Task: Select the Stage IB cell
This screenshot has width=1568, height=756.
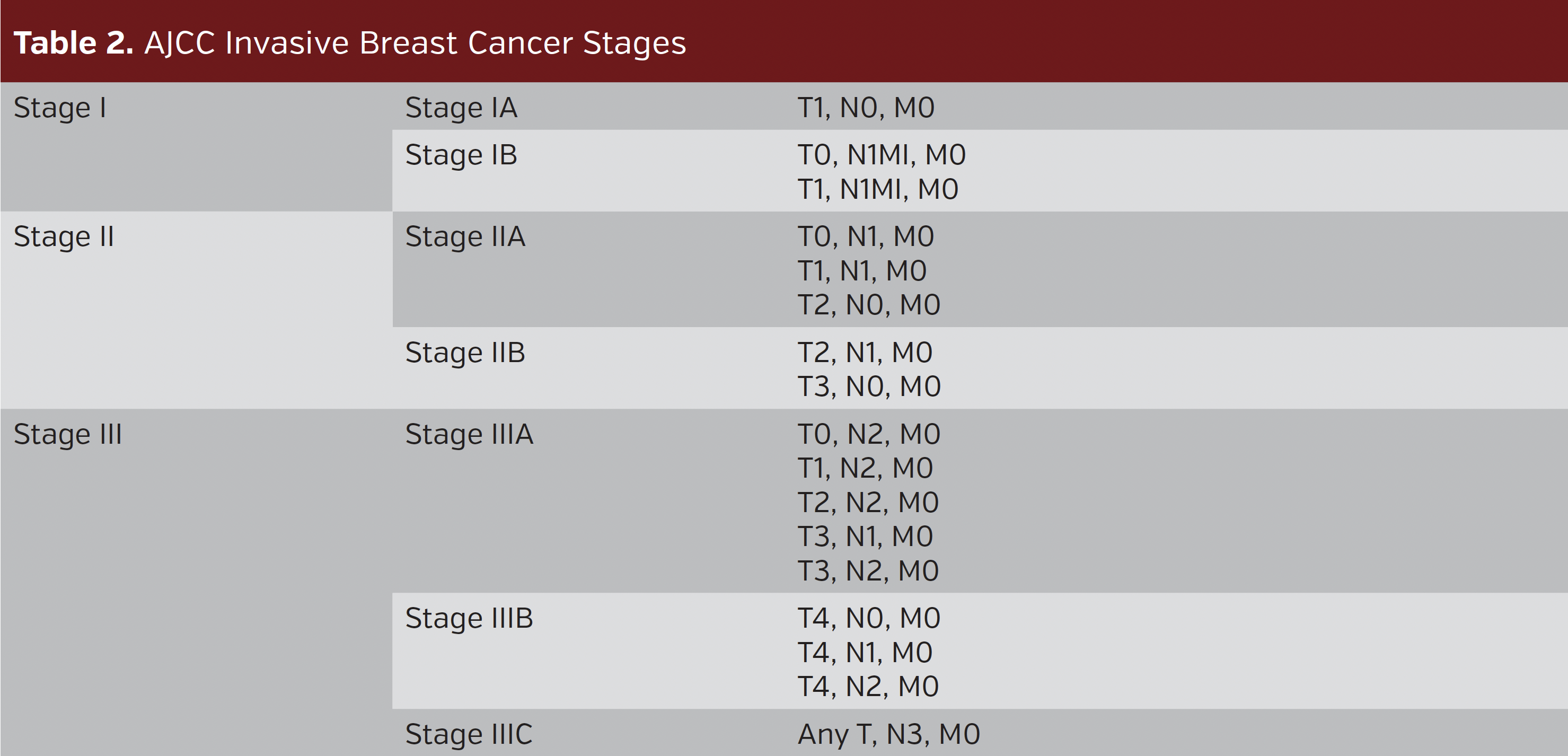Action: (x=461, y=155)
